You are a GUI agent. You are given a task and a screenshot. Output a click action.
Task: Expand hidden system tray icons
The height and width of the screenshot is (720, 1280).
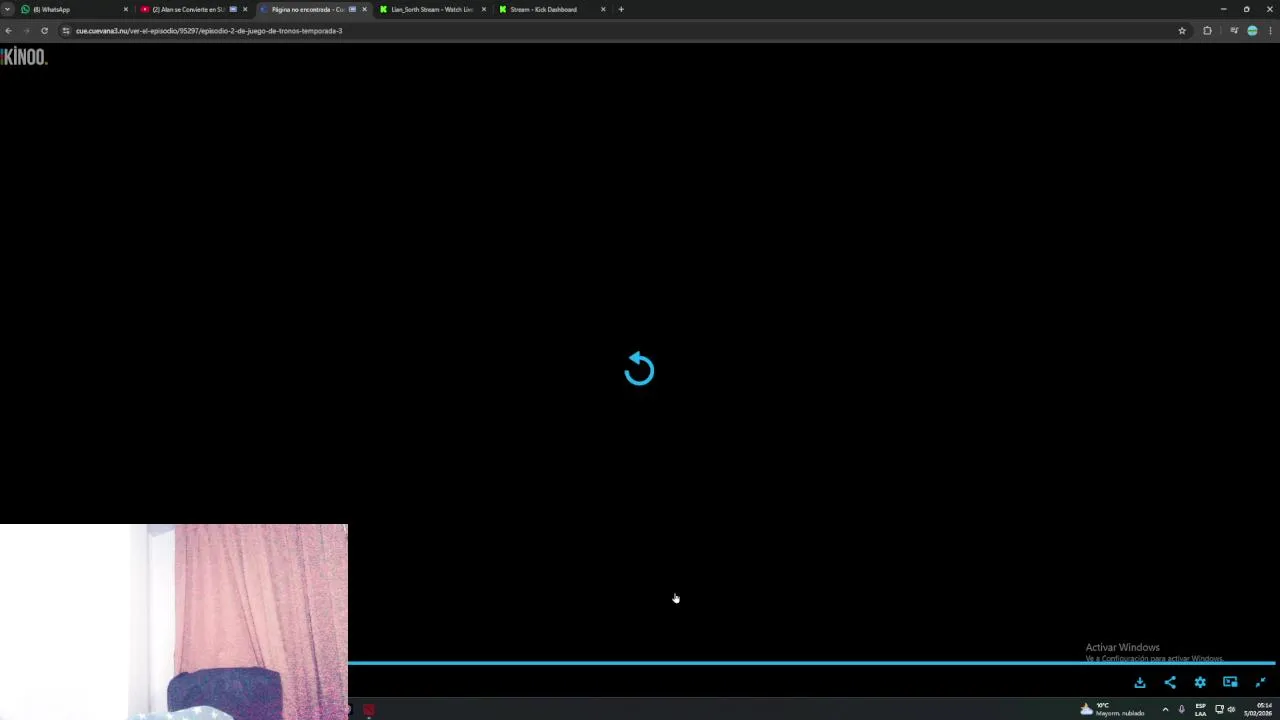click(x=1165, y=709)
